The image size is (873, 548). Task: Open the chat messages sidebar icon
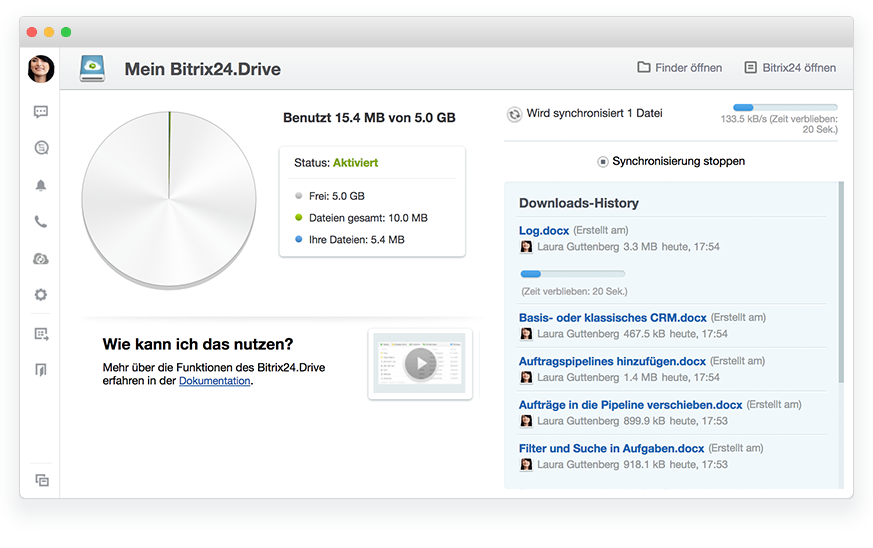(x=41, y=112)
